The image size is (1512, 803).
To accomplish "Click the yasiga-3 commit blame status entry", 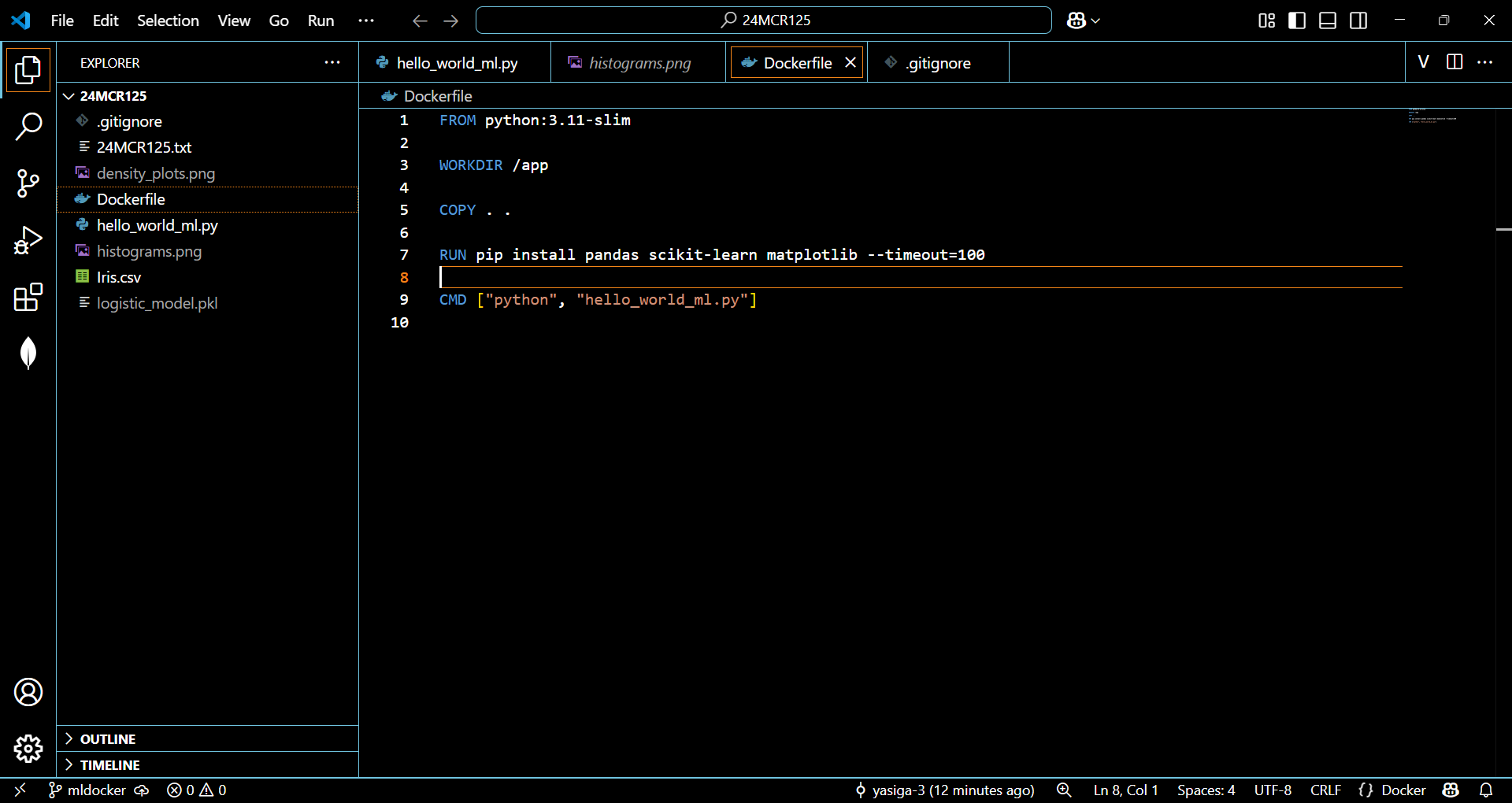I will click(x=944, y=790).
